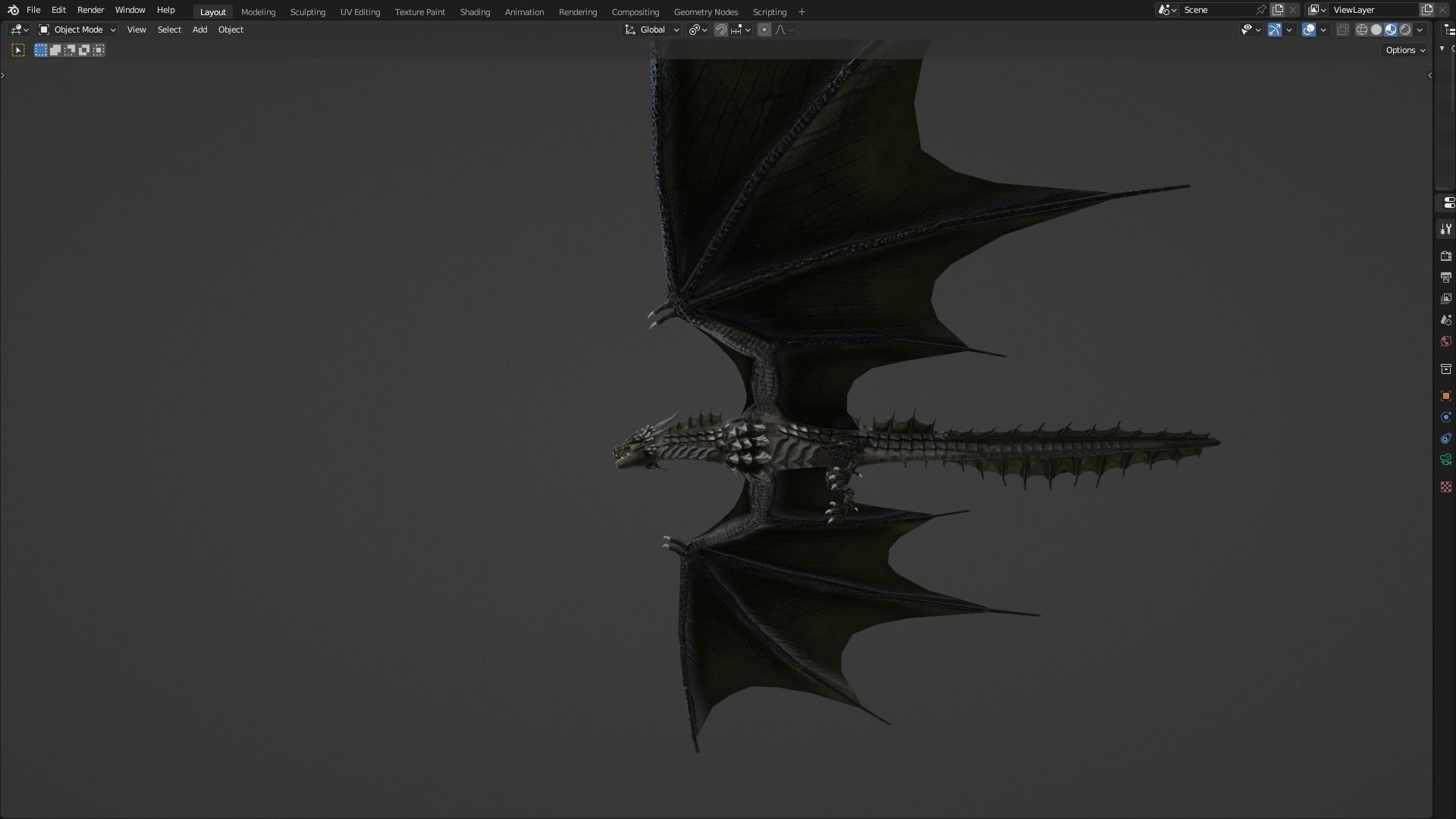Open the proportional editing falloff dropdown

(784, 30)
